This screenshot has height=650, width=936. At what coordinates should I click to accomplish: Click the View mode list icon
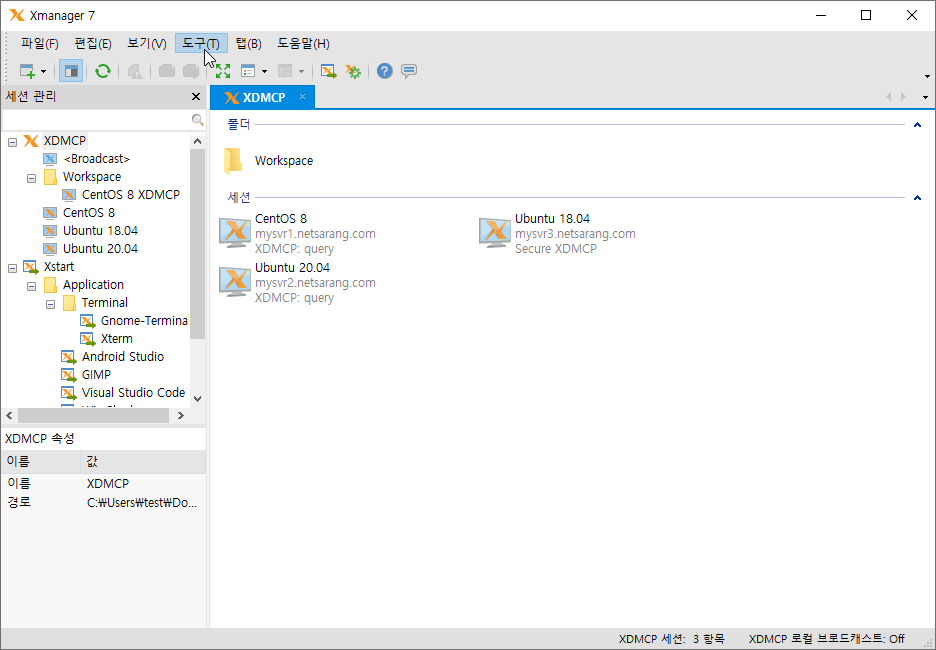248,72
